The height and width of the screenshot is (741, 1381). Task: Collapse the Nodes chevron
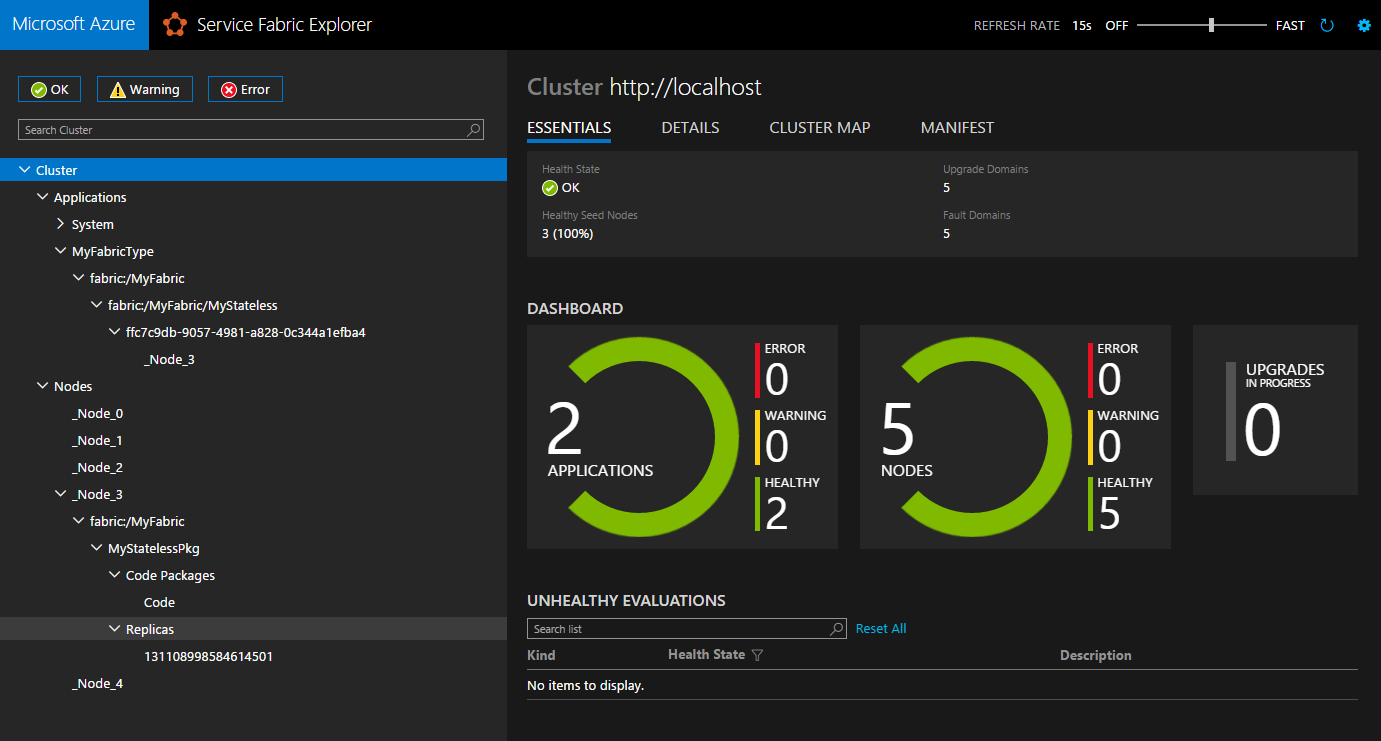(43, 386)
